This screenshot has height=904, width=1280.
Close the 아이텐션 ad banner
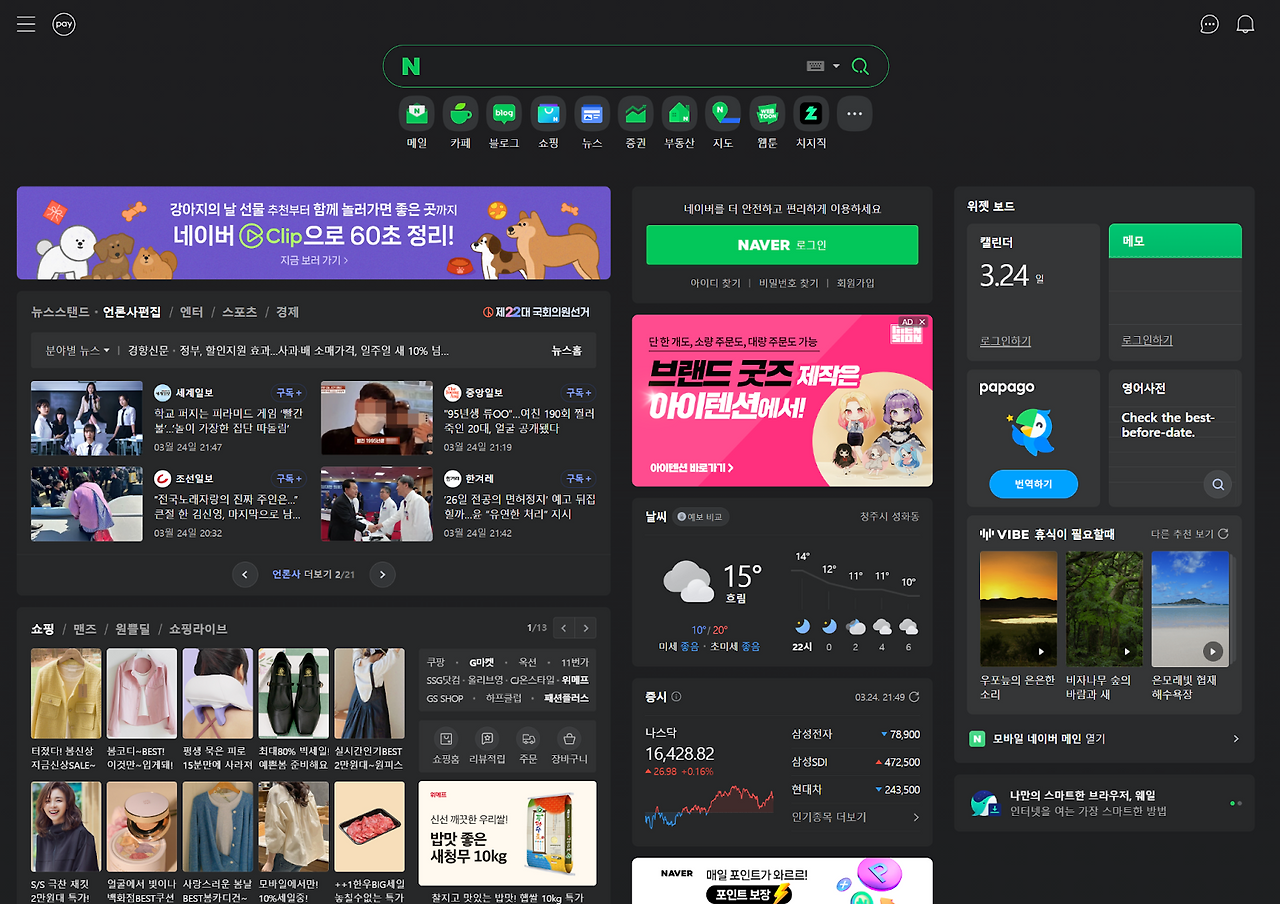click(x=923, y=322)
